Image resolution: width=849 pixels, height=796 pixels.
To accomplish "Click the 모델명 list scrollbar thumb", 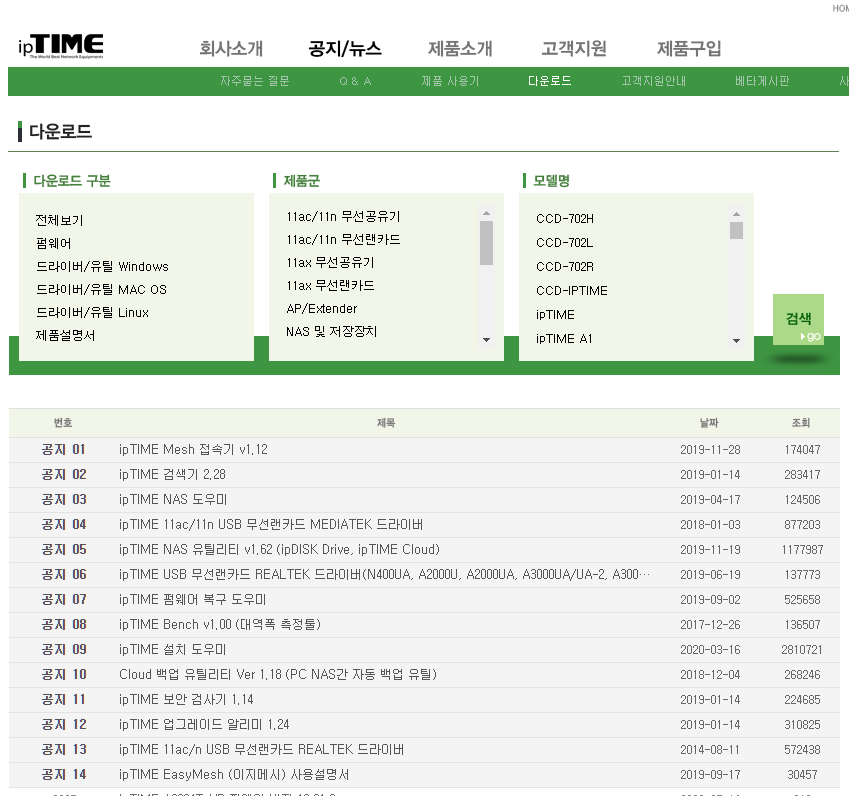I will coord(736,231).
